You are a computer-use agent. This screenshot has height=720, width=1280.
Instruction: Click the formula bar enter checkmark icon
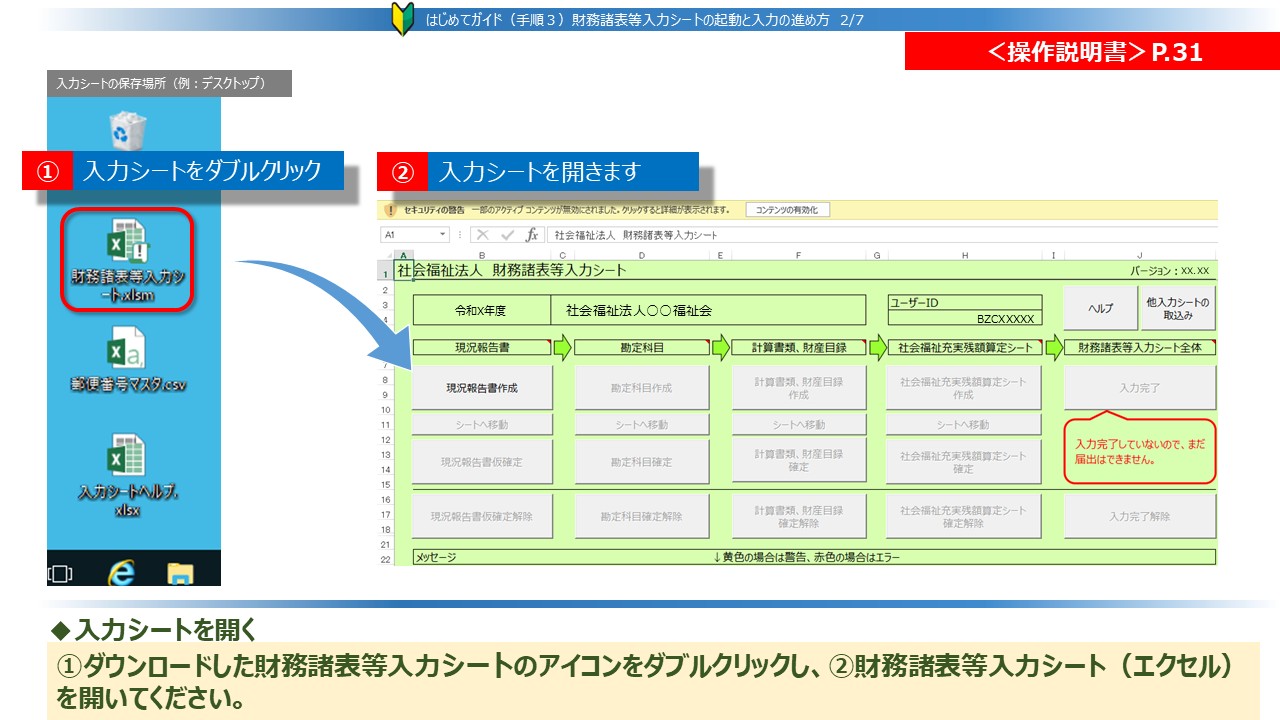[507, 235]
